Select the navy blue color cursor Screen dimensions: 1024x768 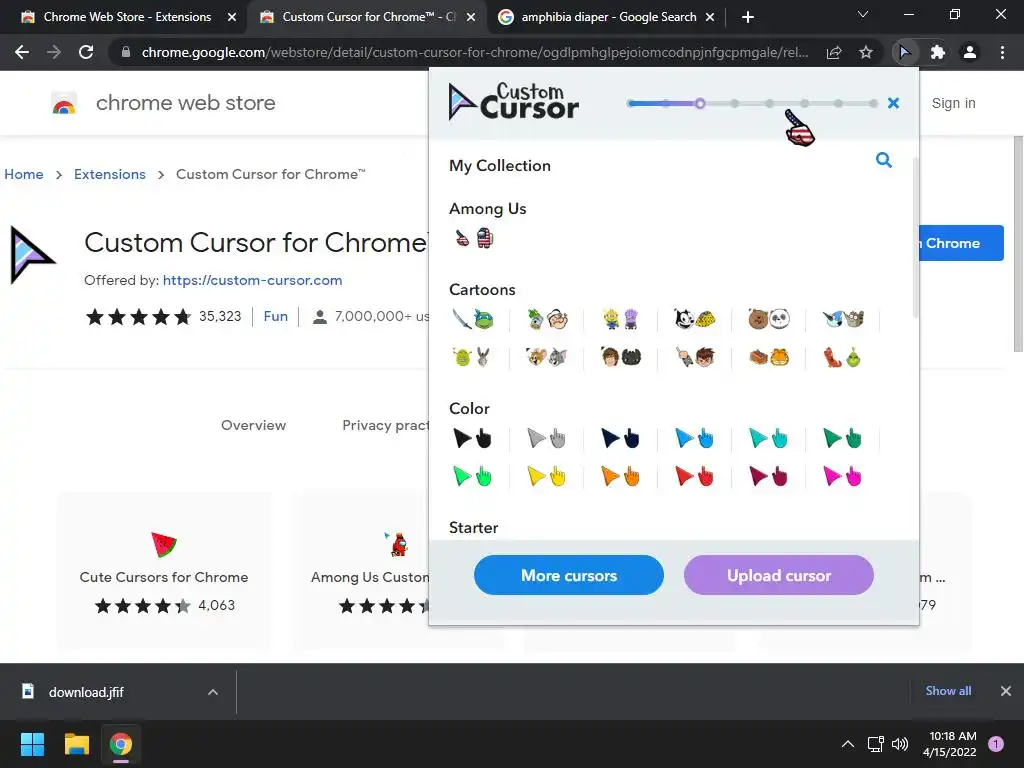tap(621, 438)
